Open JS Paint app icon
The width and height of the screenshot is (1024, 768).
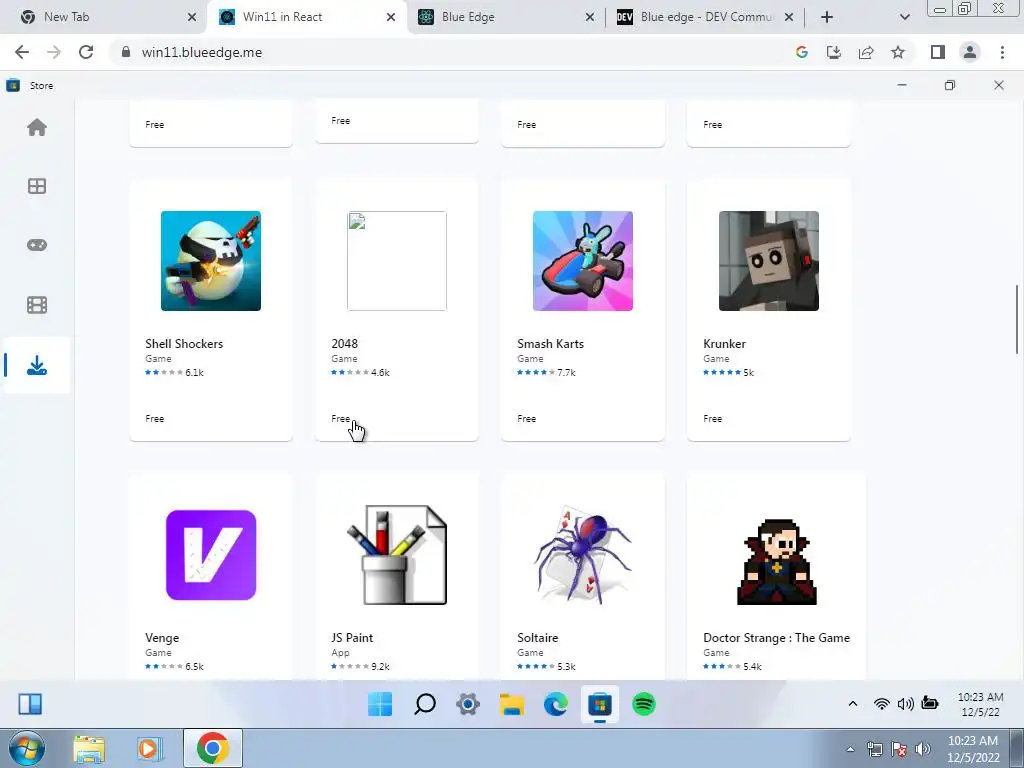tap(397, 555)
